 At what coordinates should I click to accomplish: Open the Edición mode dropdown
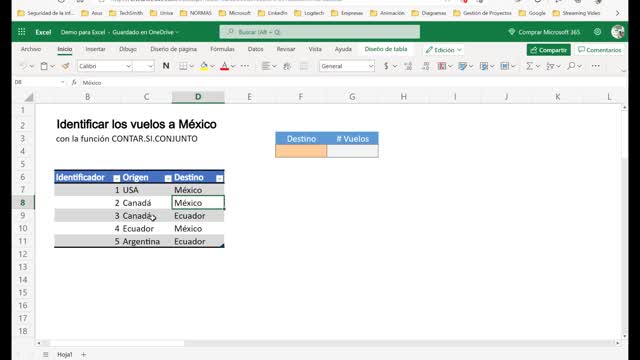(x=443, y=50)
